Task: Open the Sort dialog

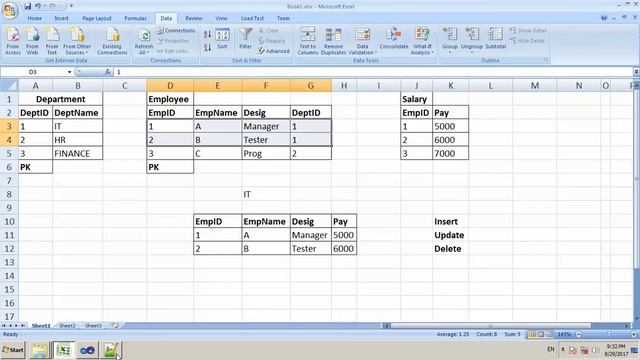Action: point(222,39)
